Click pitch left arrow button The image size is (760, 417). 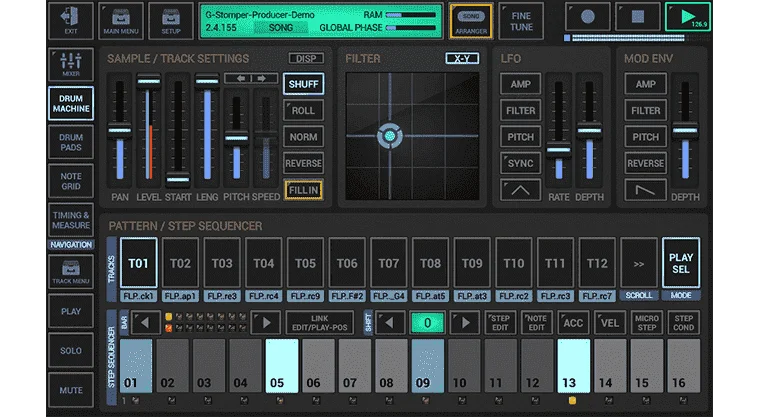pos(241,78)
